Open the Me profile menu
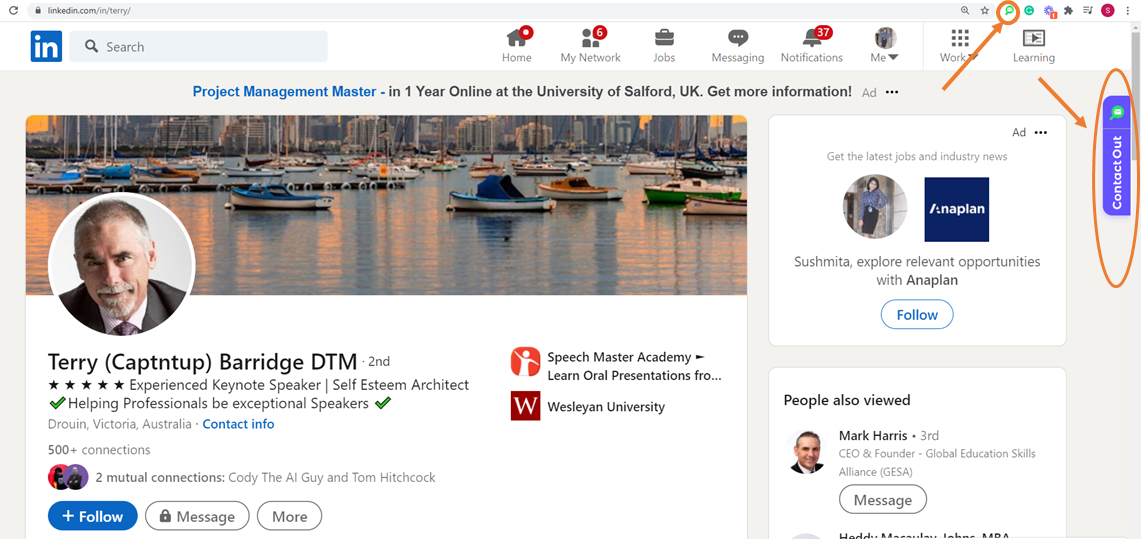Viewport: 1141px width, 539px height. click(885, 45)
